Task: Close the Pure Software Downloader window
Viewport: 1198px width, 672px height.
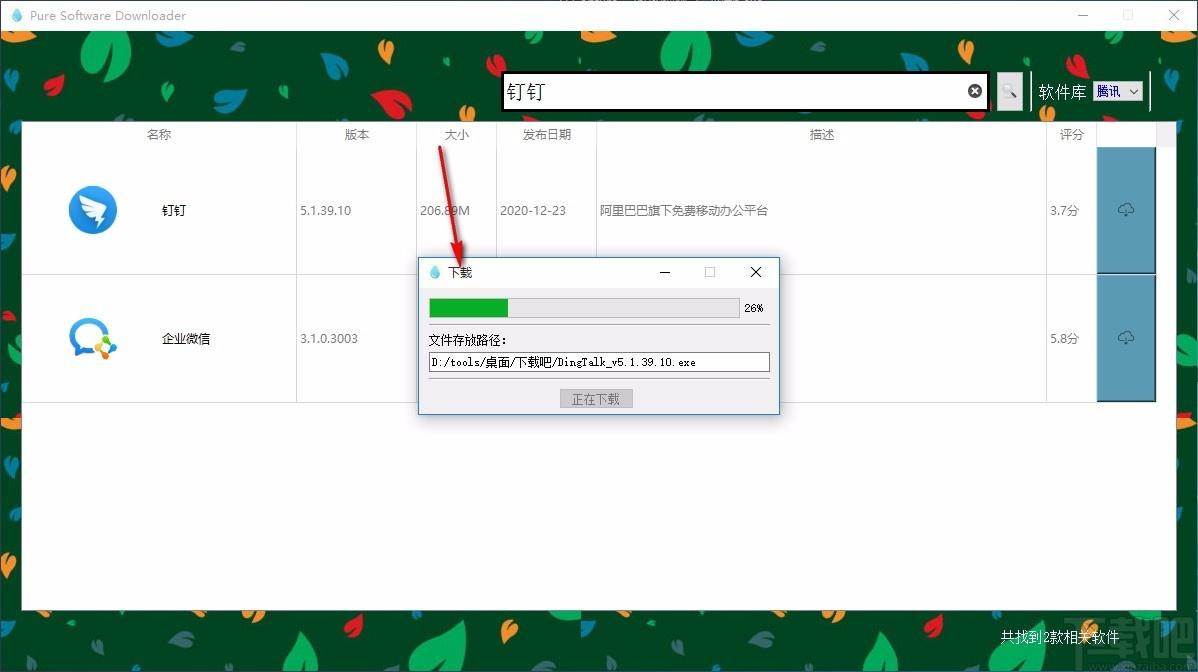Action: pos(1174,15)
